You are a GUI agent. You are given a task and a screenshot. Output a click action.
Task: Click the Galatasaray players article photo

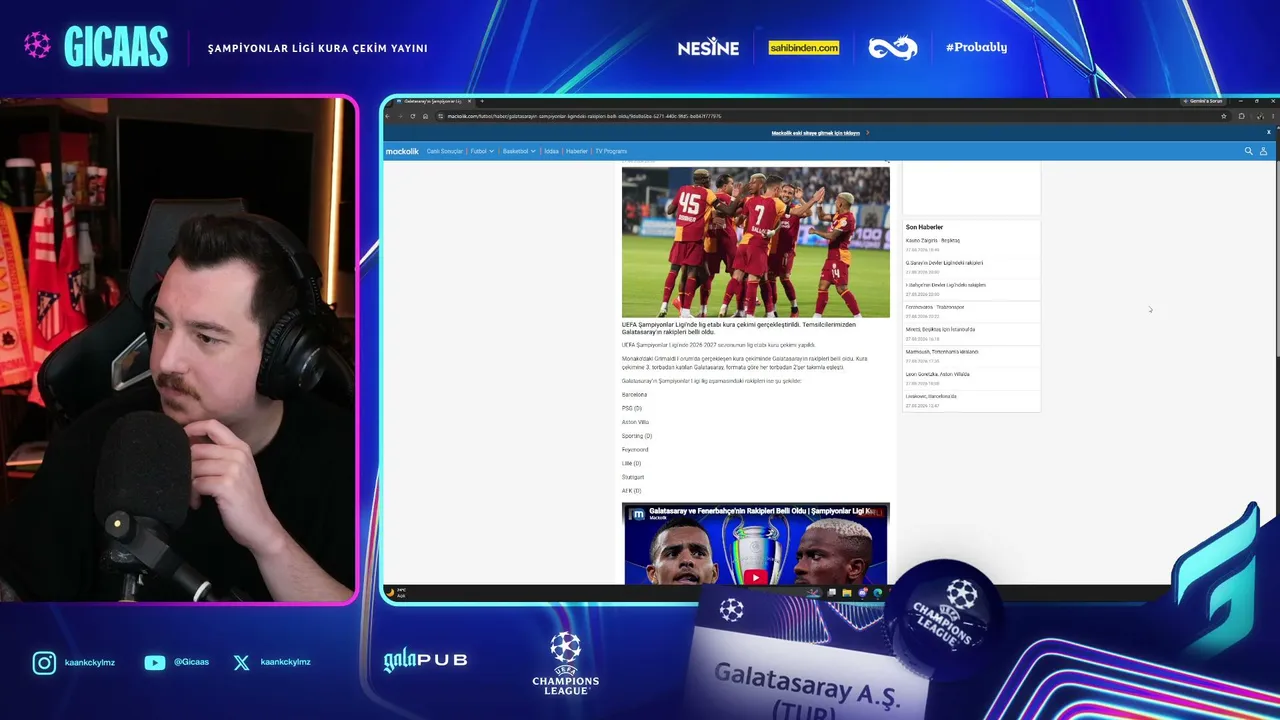(x=756, y=242)
